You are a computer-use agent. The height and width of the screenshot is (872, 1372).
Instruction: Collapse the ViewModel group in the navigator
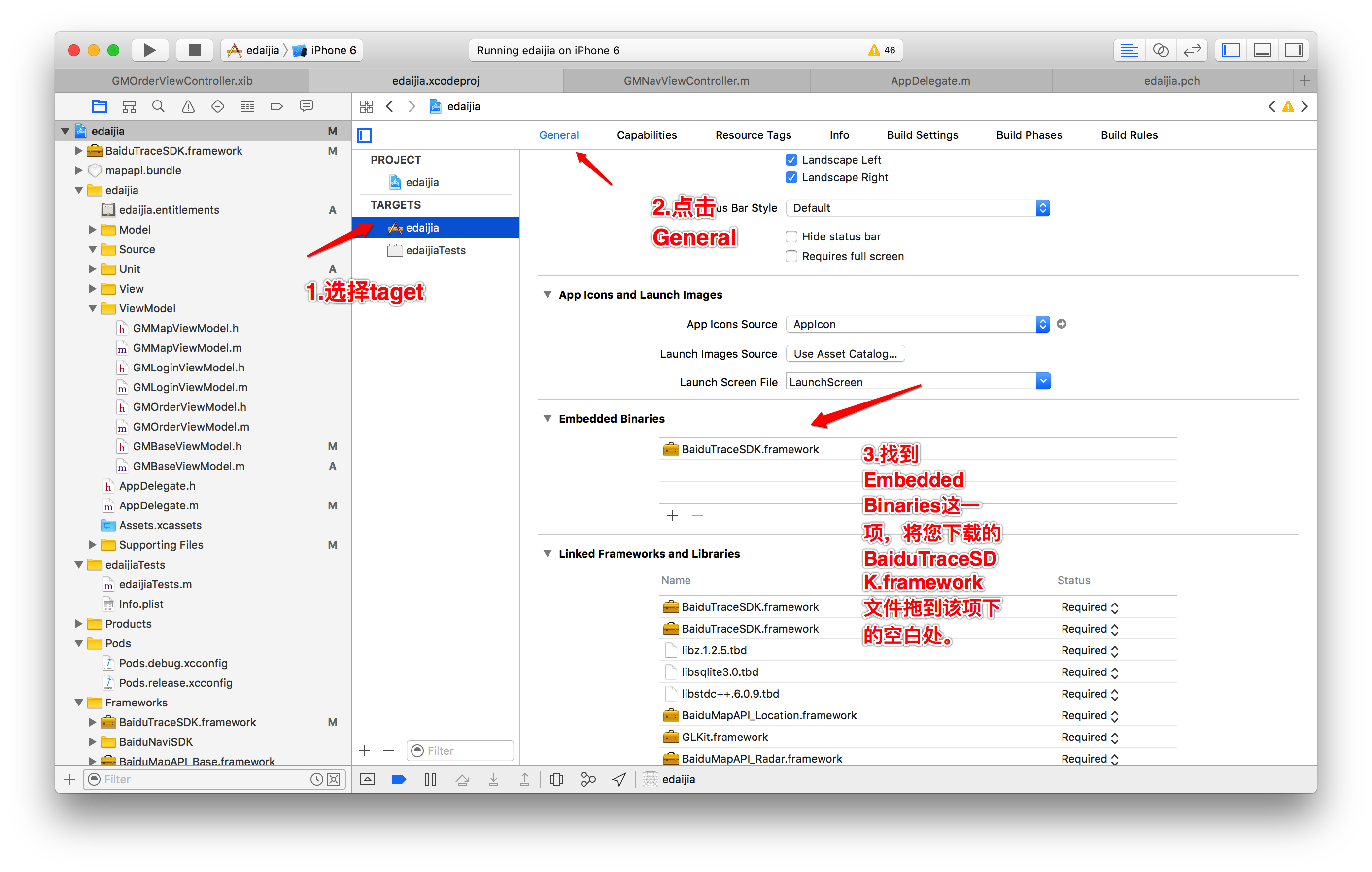tap(93, 308)
